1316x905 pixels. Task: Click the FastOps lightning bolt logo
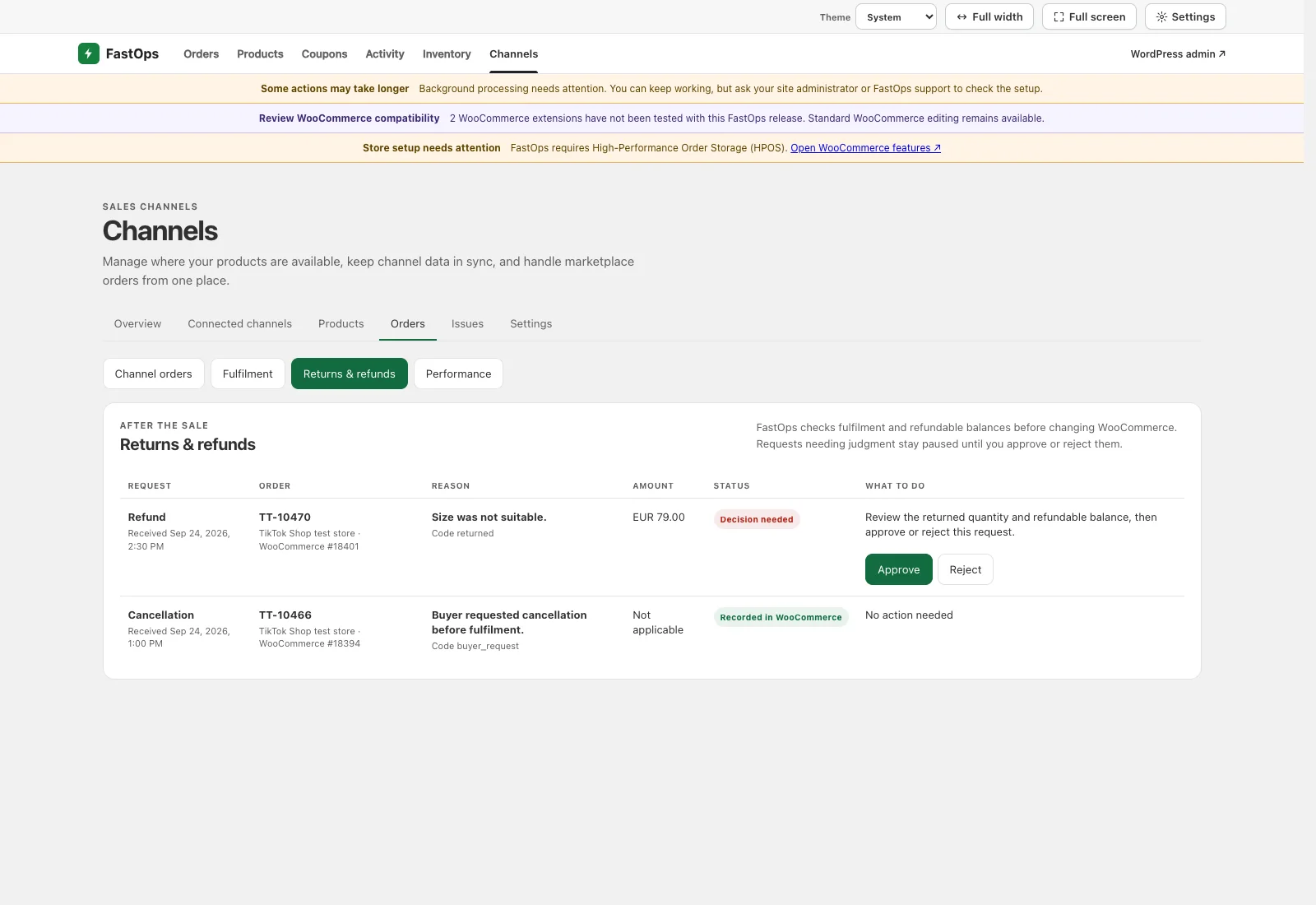[x=88, y=53]
